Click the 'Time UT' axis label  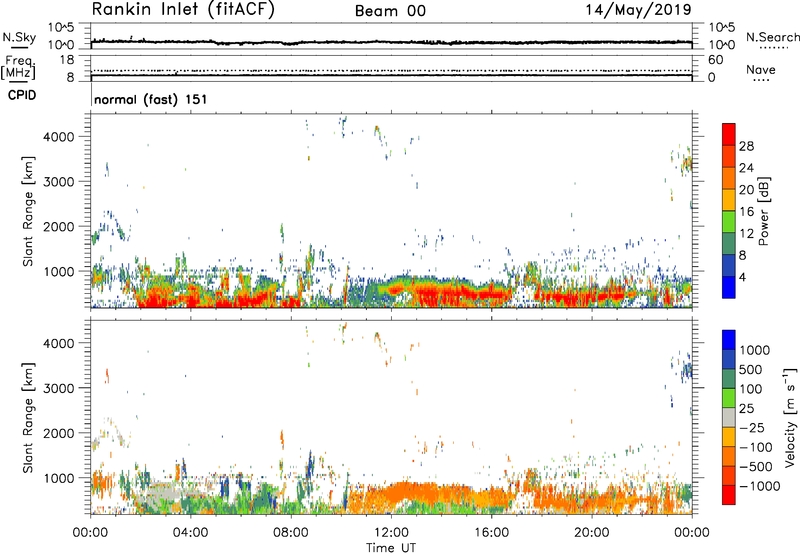pos(391,548)
